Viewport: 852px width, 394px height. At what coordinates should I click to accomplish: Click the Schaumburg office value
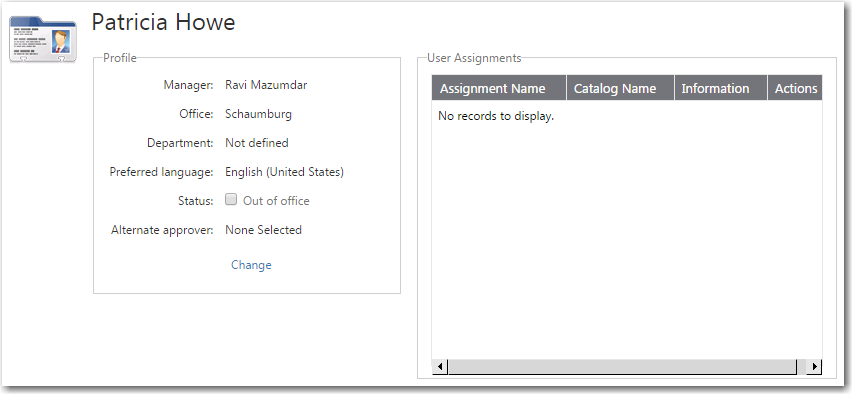(x=258, y=114)
